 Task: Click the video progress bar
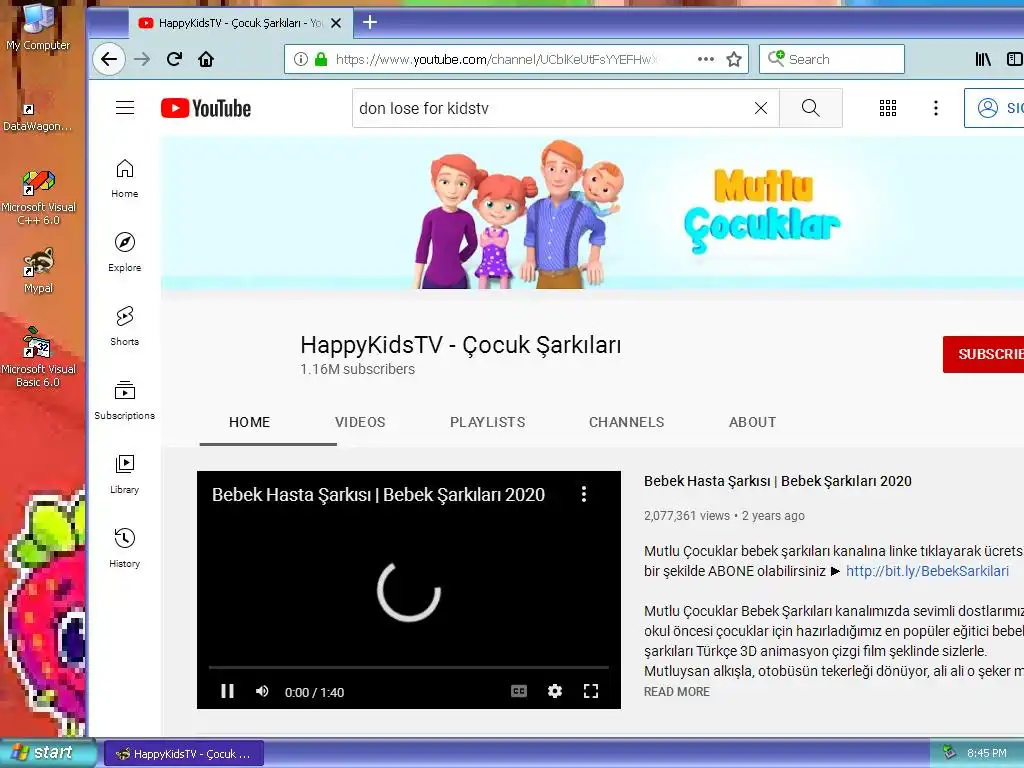[x=409, y=667]
